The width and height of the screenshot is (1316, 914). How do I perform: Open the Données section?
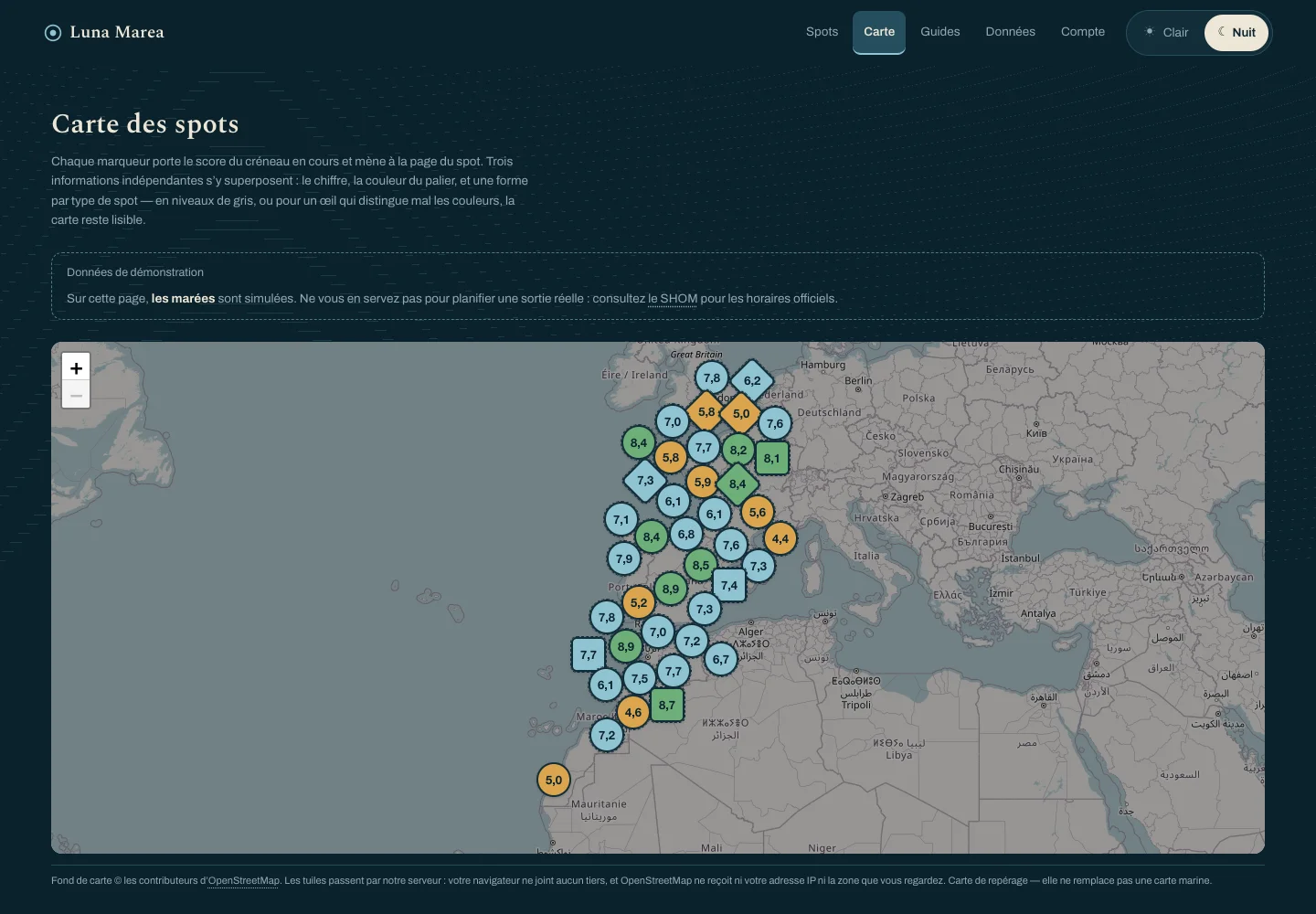point(1011,32)
